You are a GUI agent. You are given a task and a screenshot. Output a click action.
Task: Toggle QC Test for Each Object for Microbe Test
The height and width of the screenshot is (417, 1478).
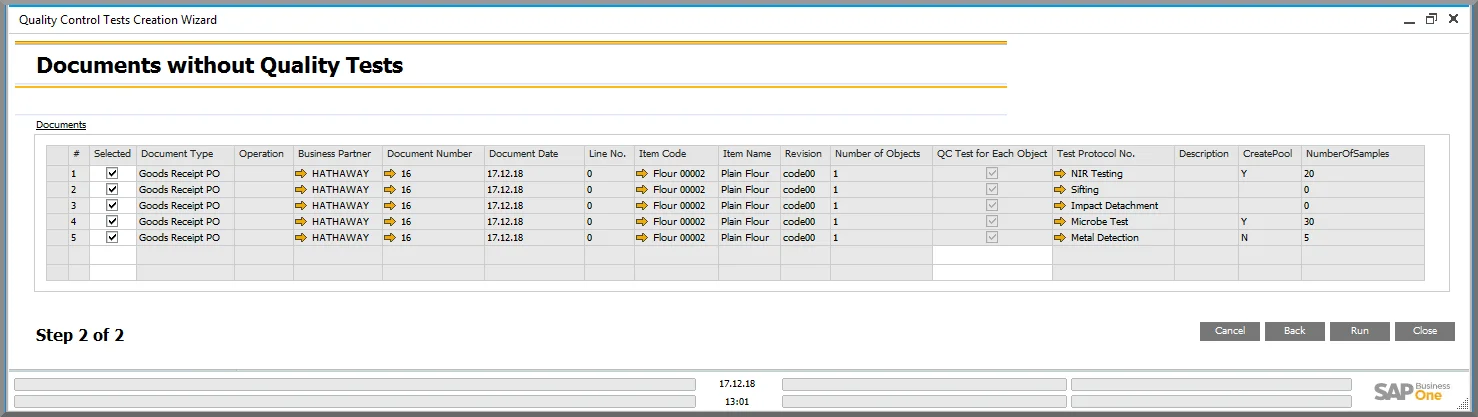(992, 221)
